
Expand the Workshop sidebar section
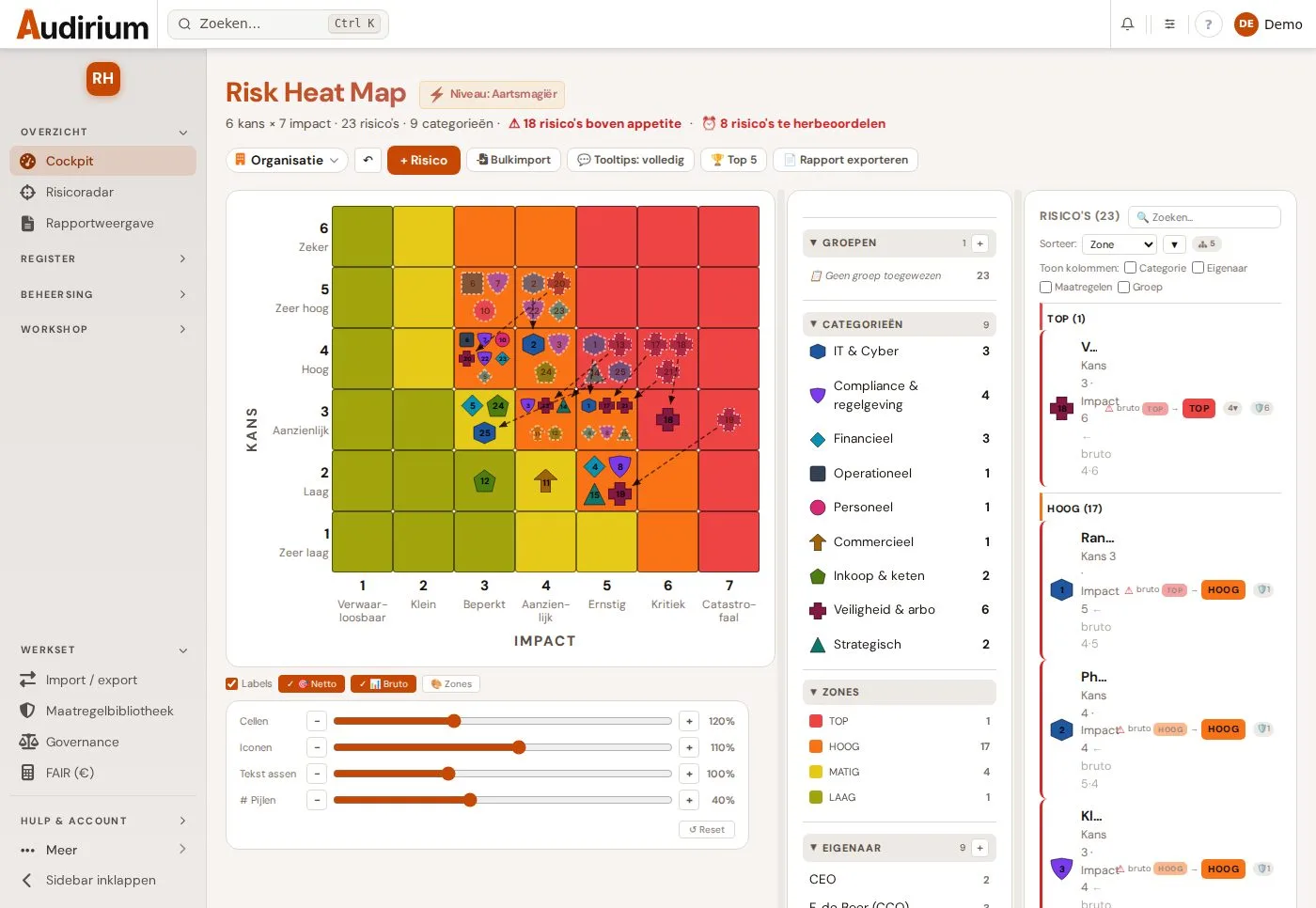pyautogui.click(x=103, y=330)
